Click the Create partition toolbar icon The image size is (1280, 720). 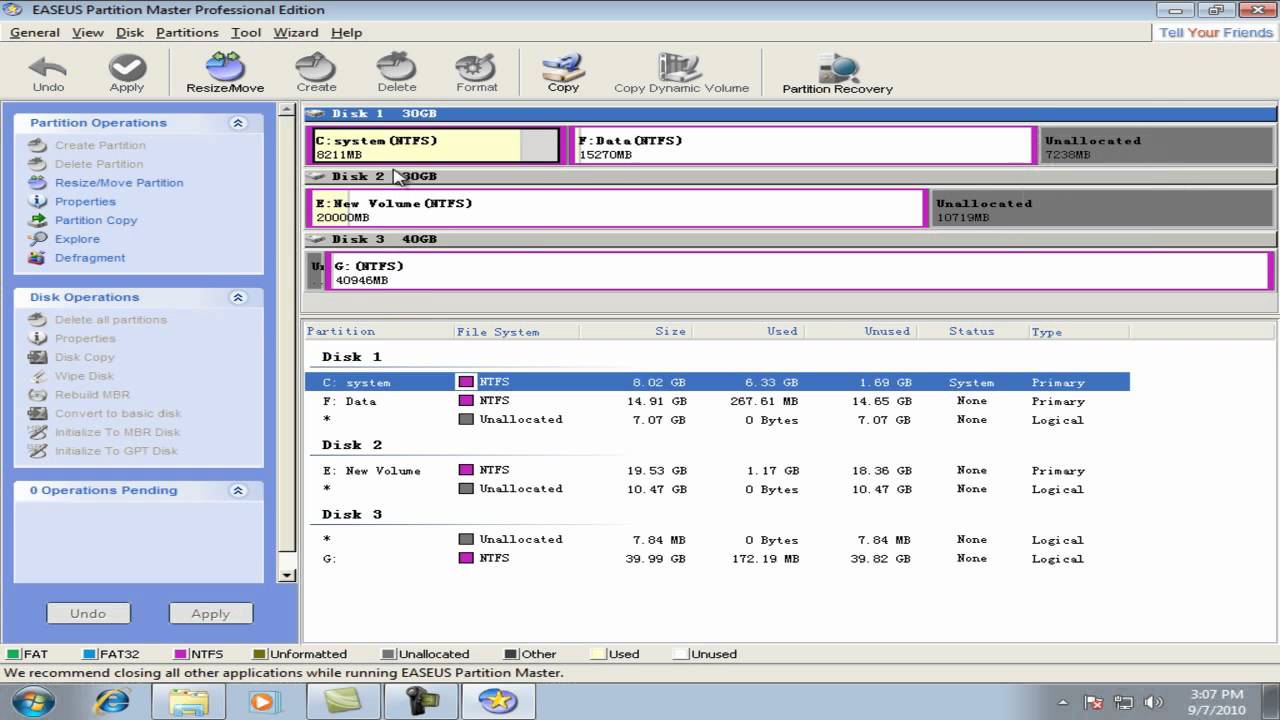[x=316, y=73]
